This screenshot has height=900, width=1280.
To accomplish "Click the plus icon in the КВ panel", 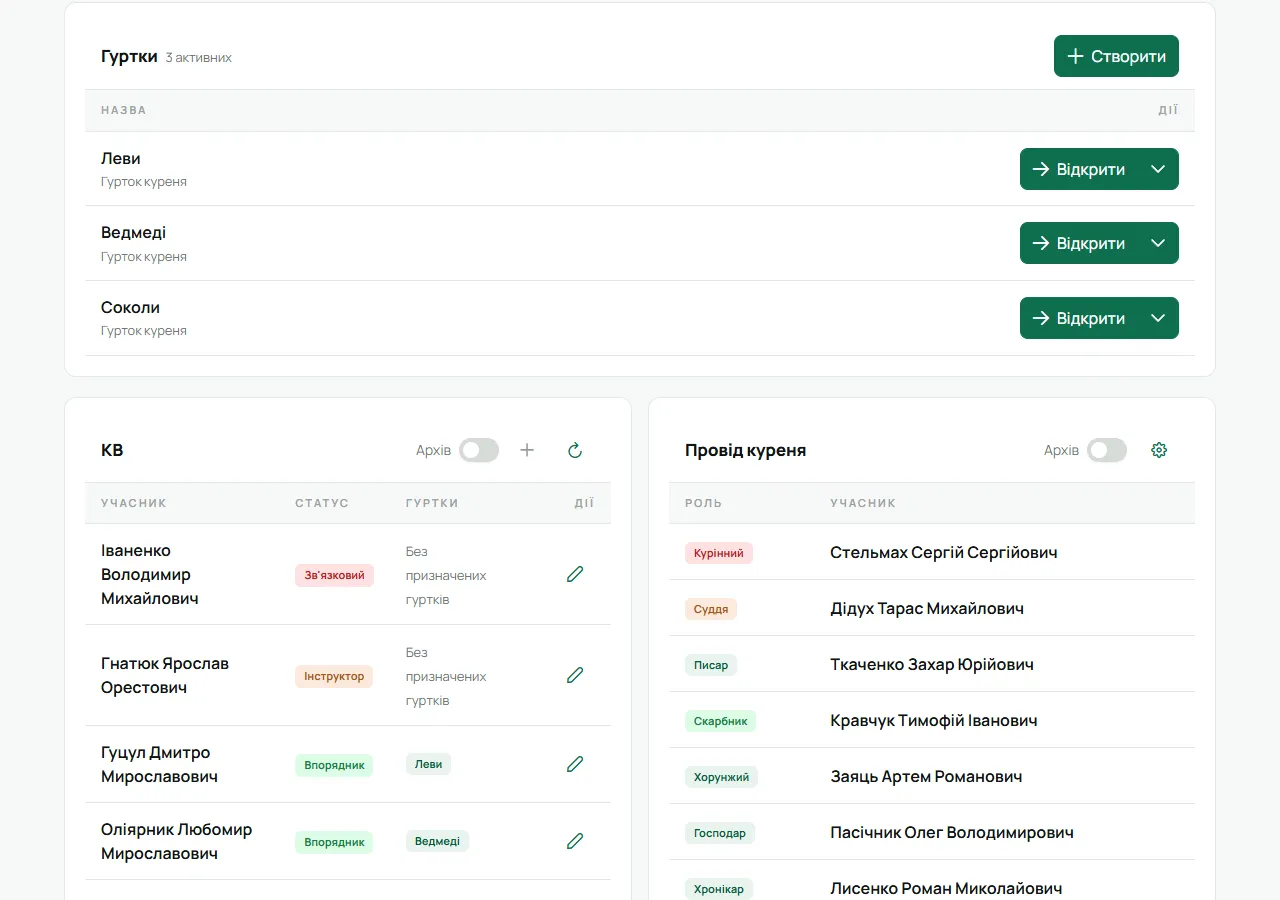I will pyautogui.click(x=527, y=450).
